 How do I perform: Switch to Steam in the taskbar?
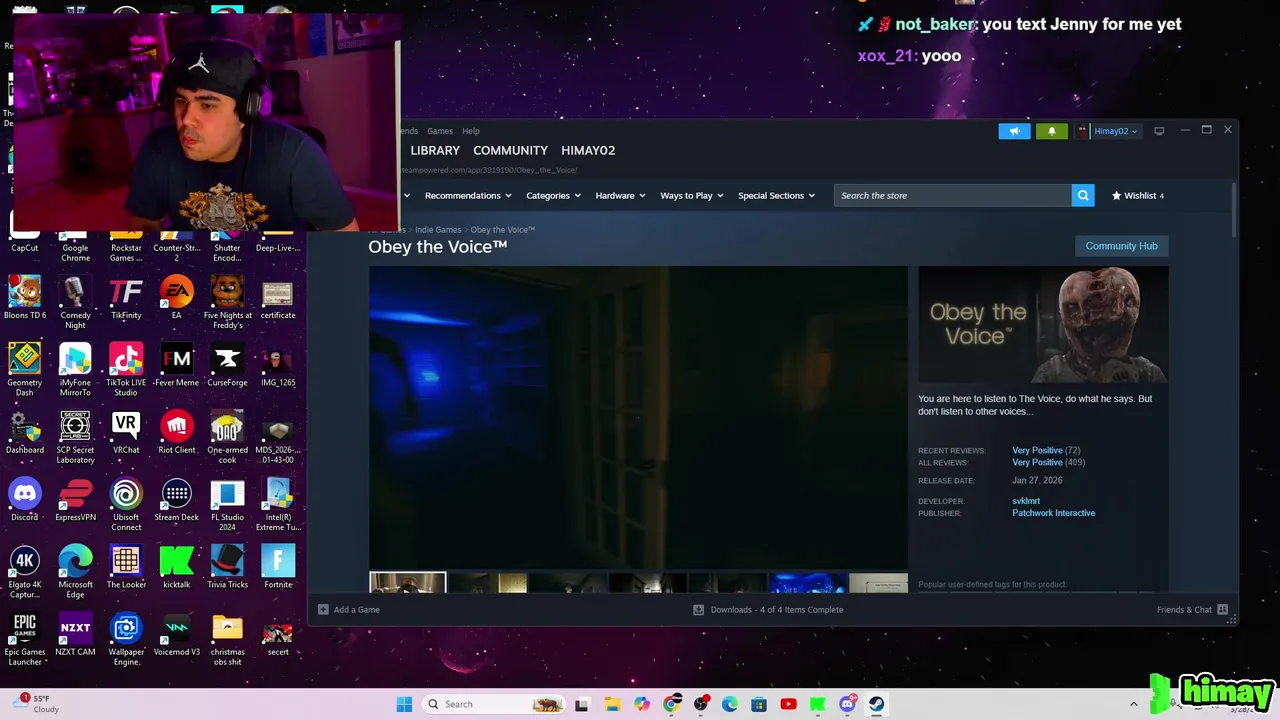tap(876, 704)
